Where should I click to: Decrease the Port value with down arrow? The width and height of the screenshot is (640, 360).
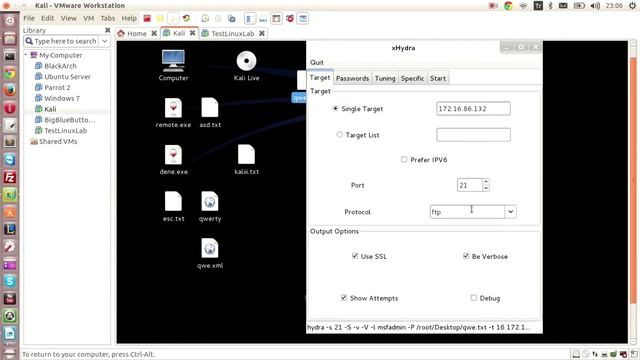(x=485, y=188)
